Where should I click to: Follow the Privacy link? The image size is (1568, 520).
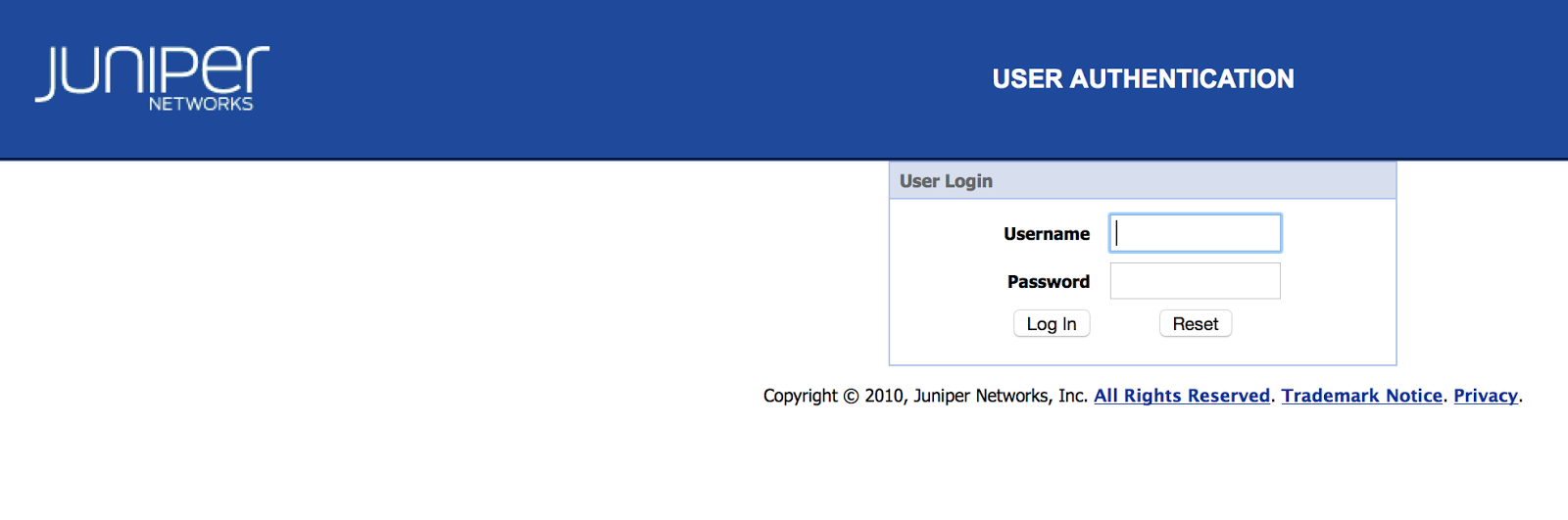(x=1486, y=396)
